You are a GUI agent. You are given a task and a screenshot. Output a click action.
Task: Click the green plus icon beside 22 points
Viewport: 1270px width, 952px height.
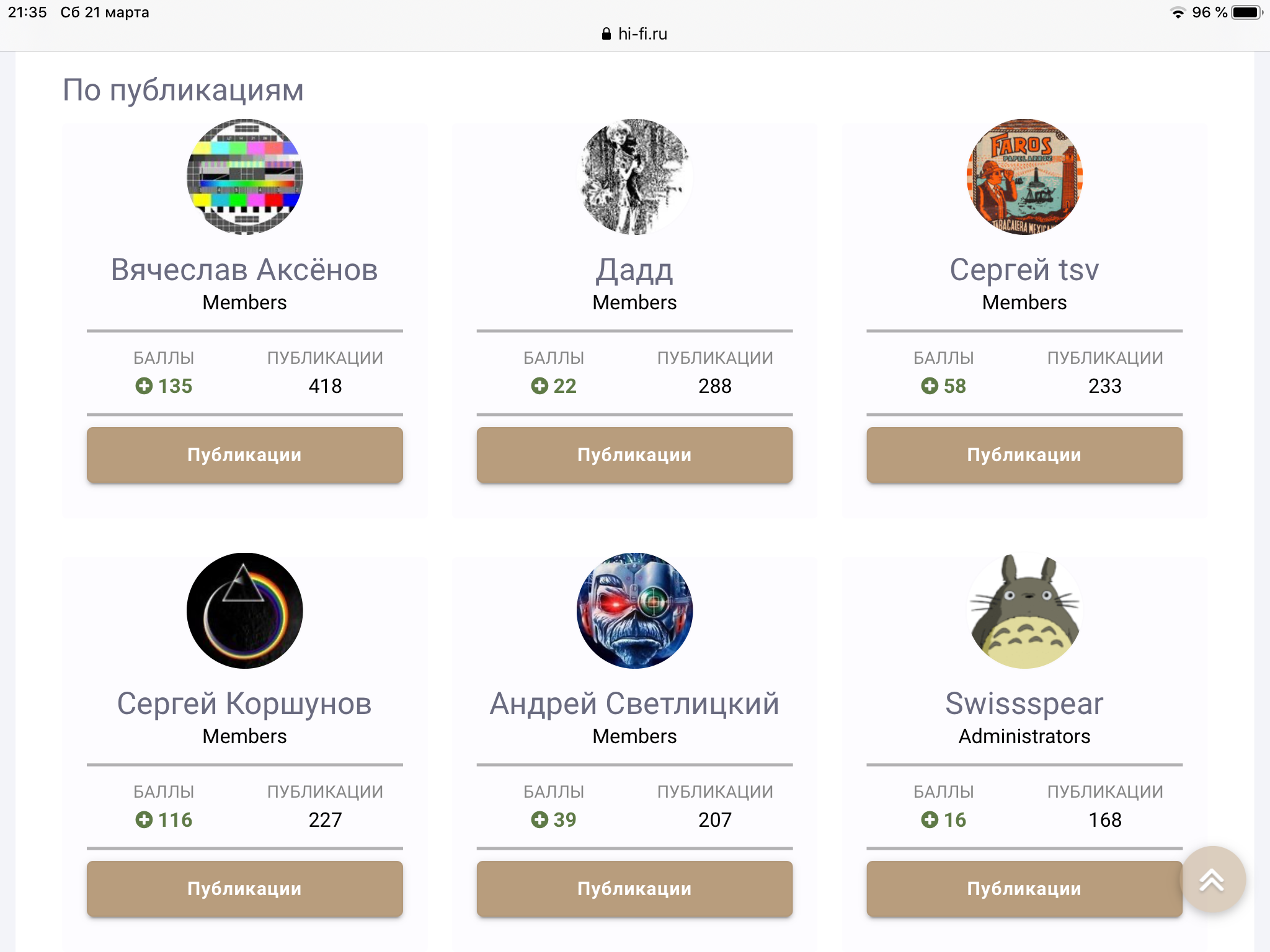click(540, 386)
